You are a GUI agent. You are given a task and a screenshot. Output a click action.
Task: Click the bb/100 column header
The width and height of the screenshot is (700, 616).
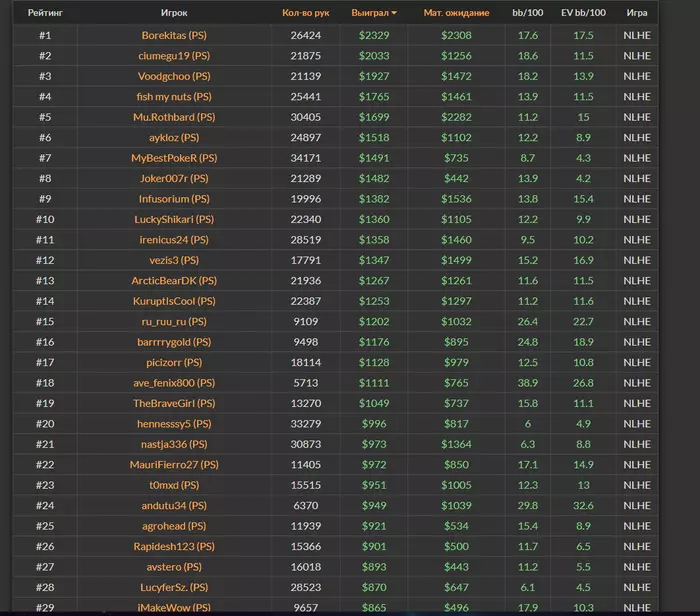(528, 13)
